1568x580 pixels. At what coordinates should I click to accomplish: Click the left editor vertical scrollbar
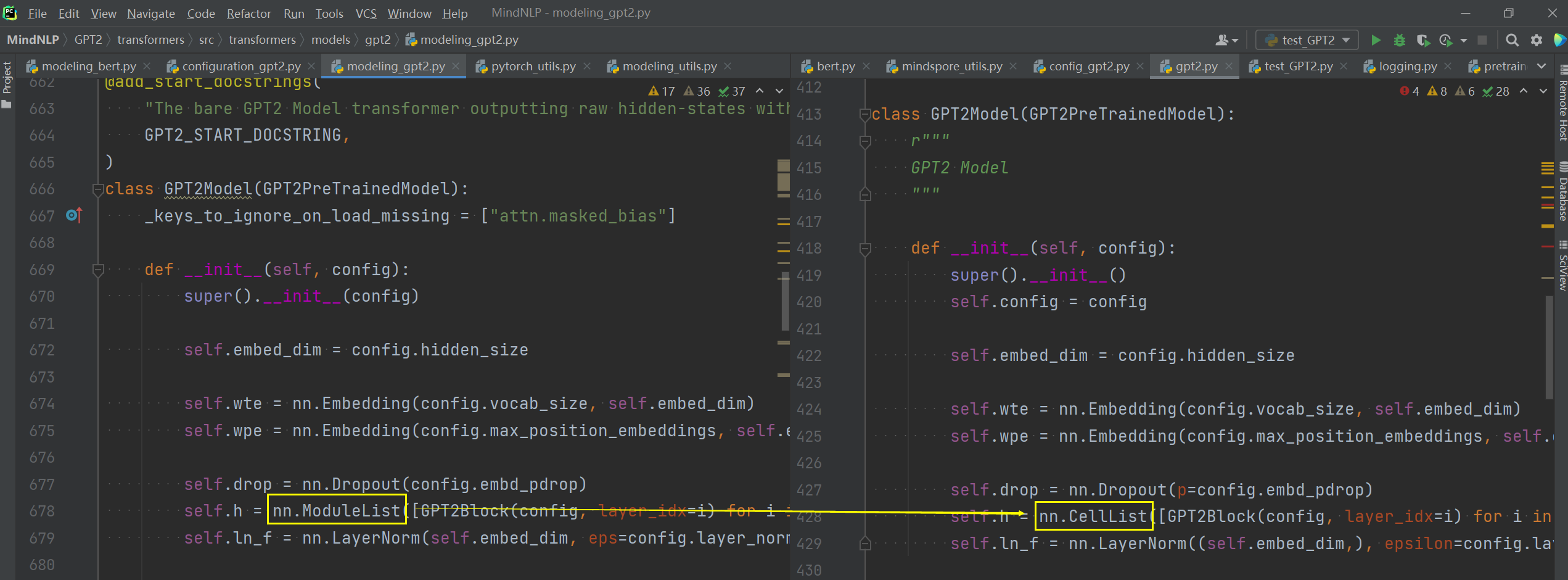point(785,302)
